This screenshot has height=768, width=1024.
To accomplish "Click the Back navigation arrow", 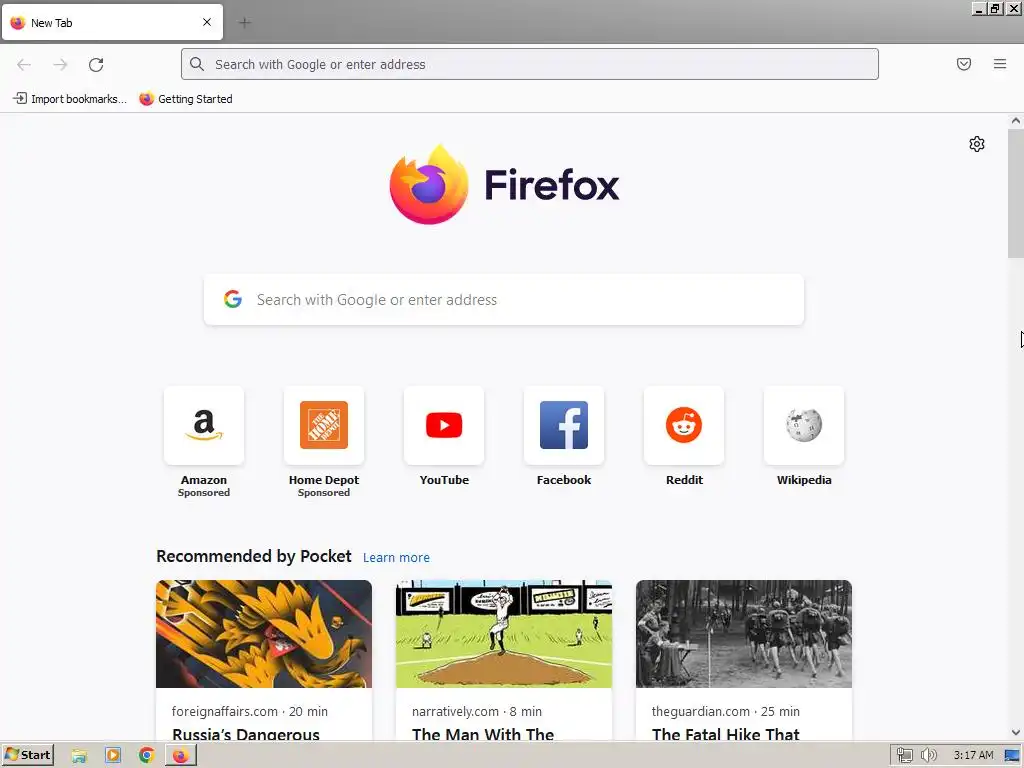I will [x=24, y=65].
